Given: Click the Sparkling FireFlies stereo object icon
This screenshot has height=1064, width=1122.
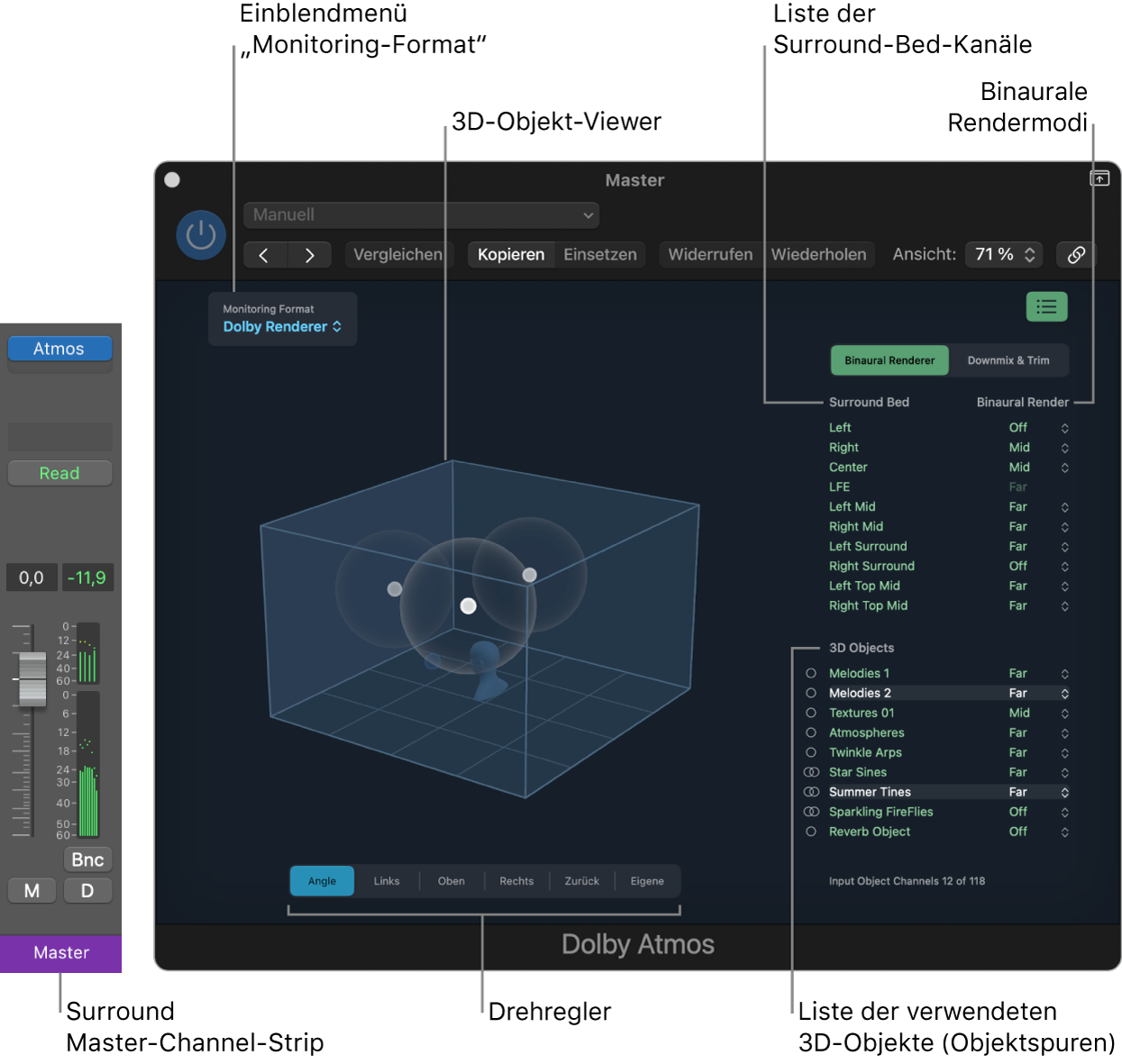Looking at the screenshot, I should (811, 812).
